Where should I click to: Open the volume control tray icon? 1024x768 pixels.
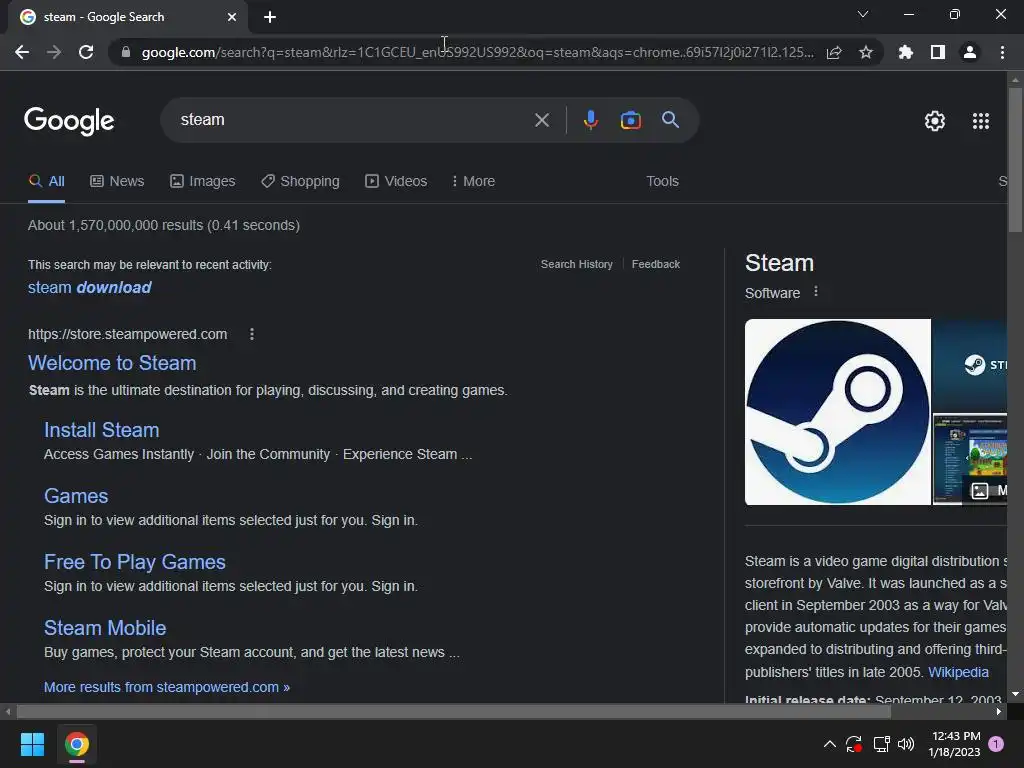pos(906,744)
